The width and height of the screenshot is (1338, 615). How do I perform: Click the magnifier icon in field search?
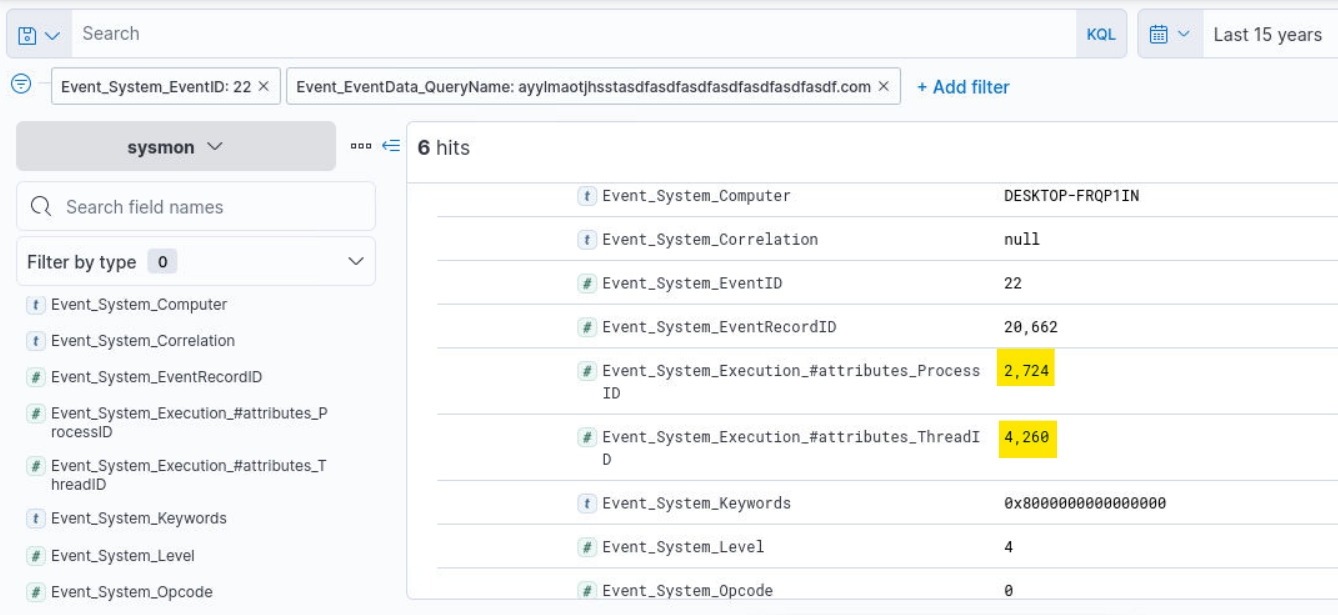tap(41, 207)
